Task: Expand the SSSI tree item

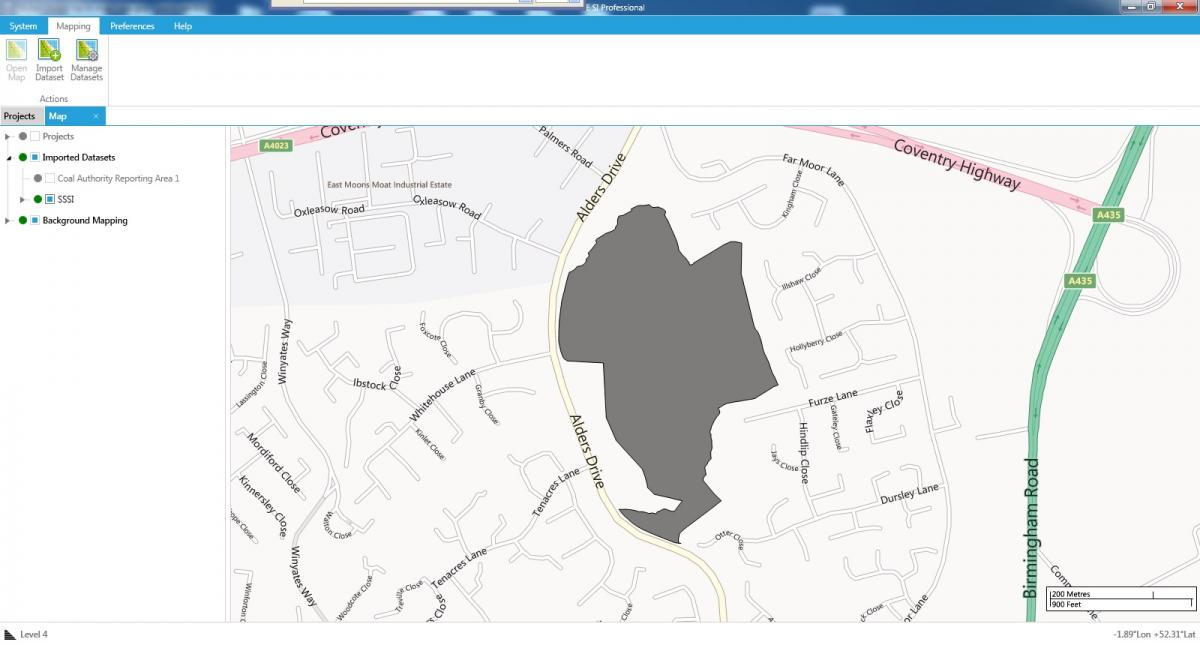Action: click(x=21, y=199)
